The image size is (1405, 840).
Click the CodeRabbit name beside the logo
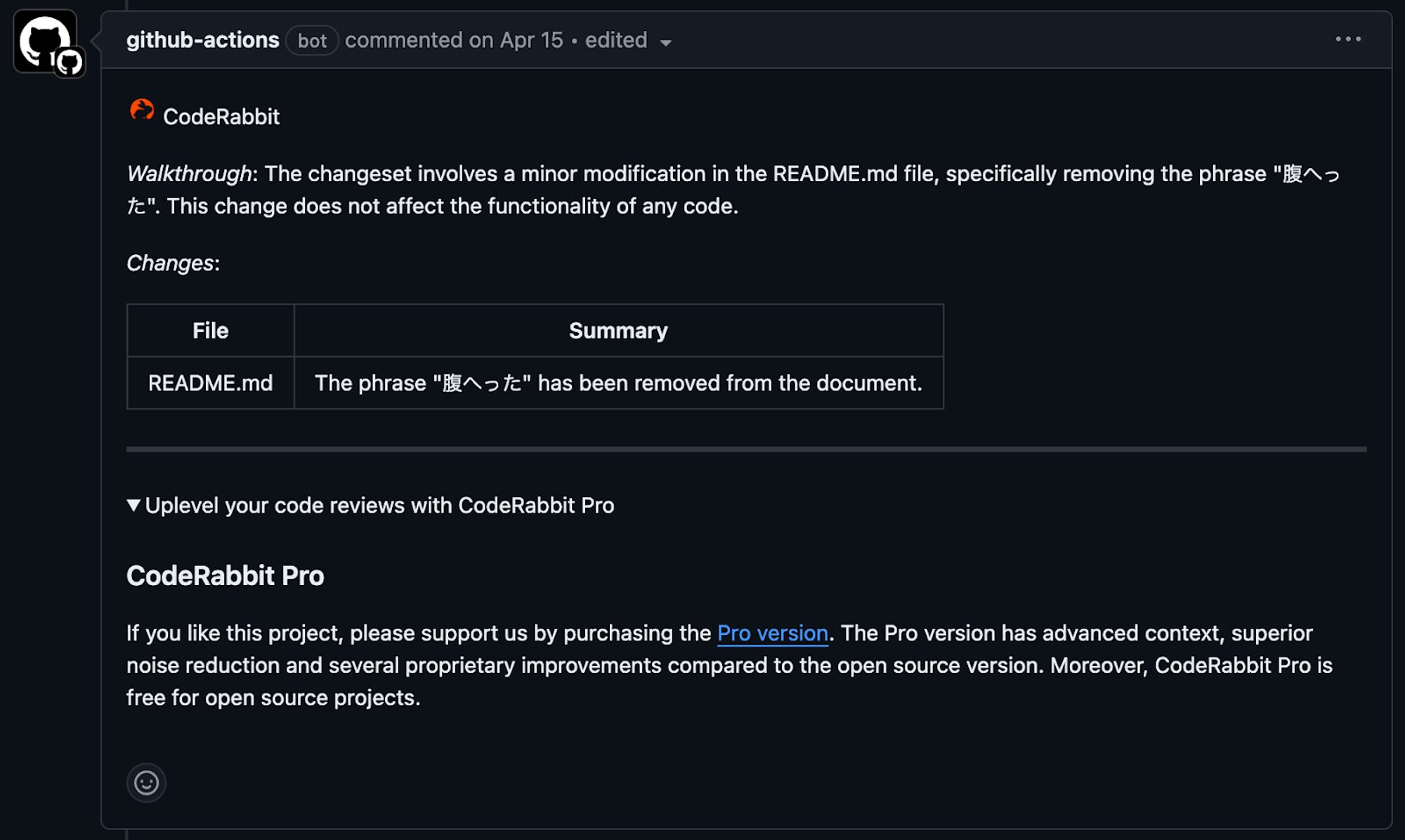pos(221,117)
